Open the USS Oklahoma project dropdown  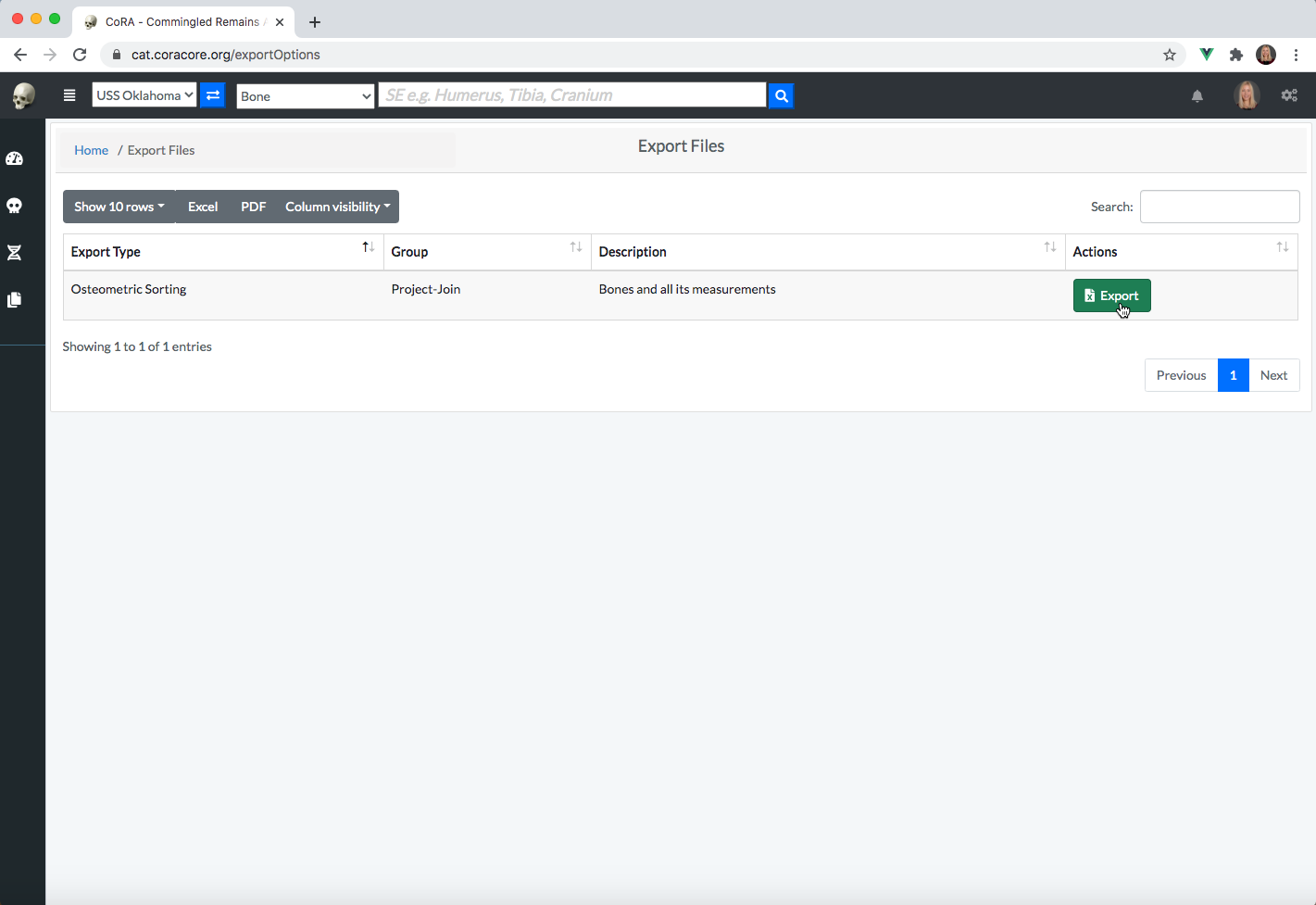pos(144,94)
